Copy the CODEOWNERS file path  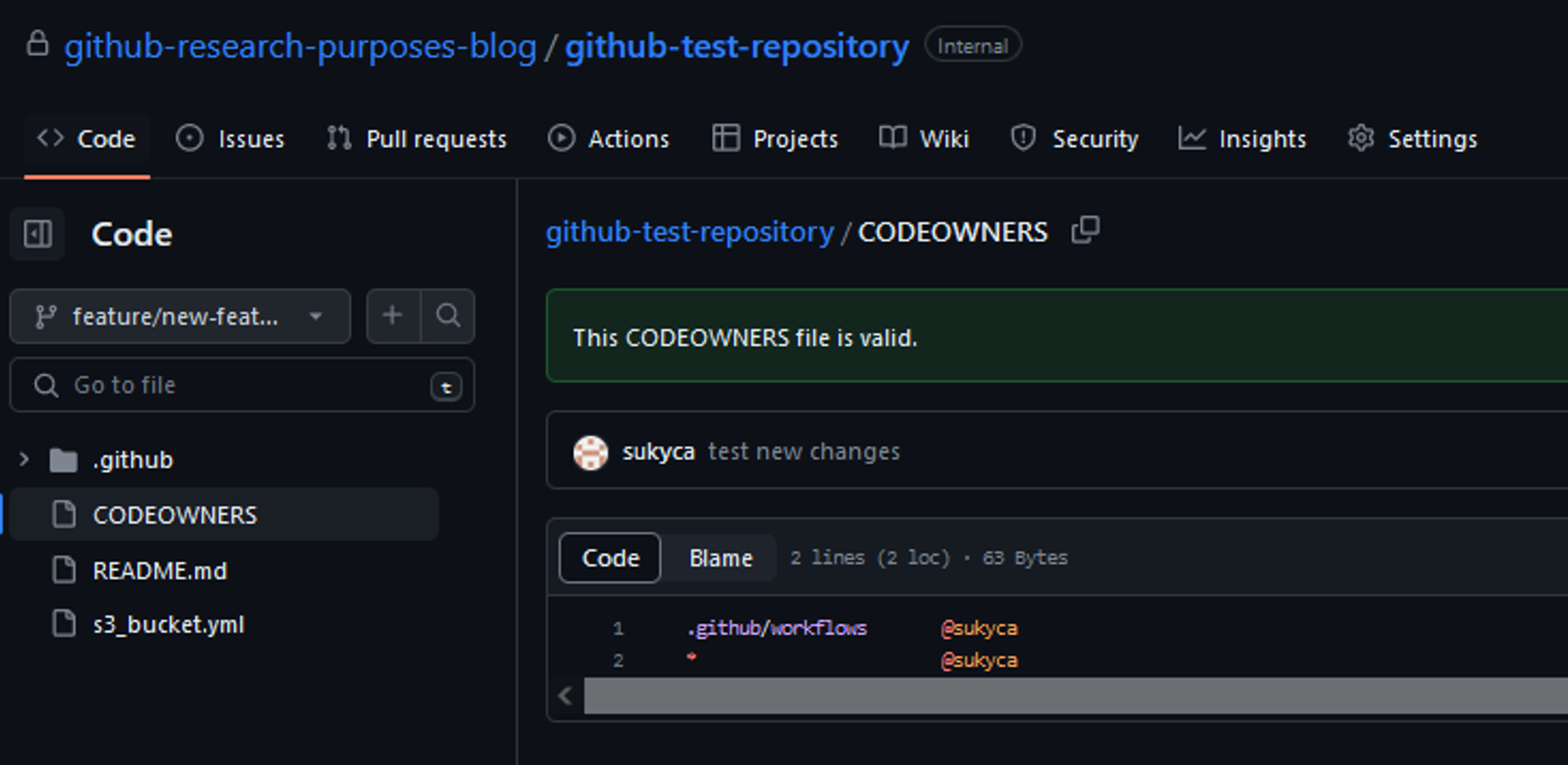tap(1084, 231)
